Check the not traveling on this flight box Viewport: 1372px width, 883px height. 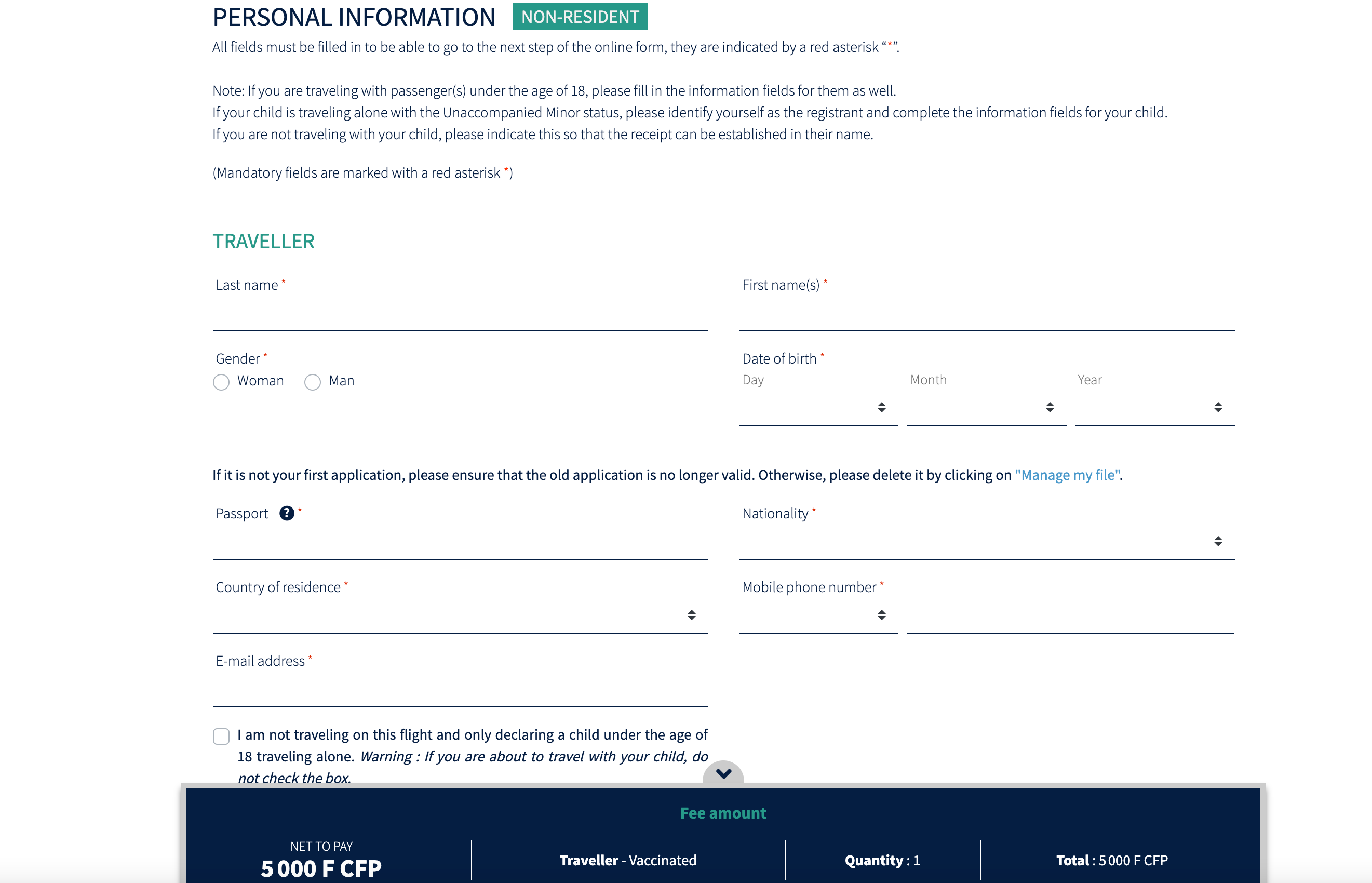[221, 736]
